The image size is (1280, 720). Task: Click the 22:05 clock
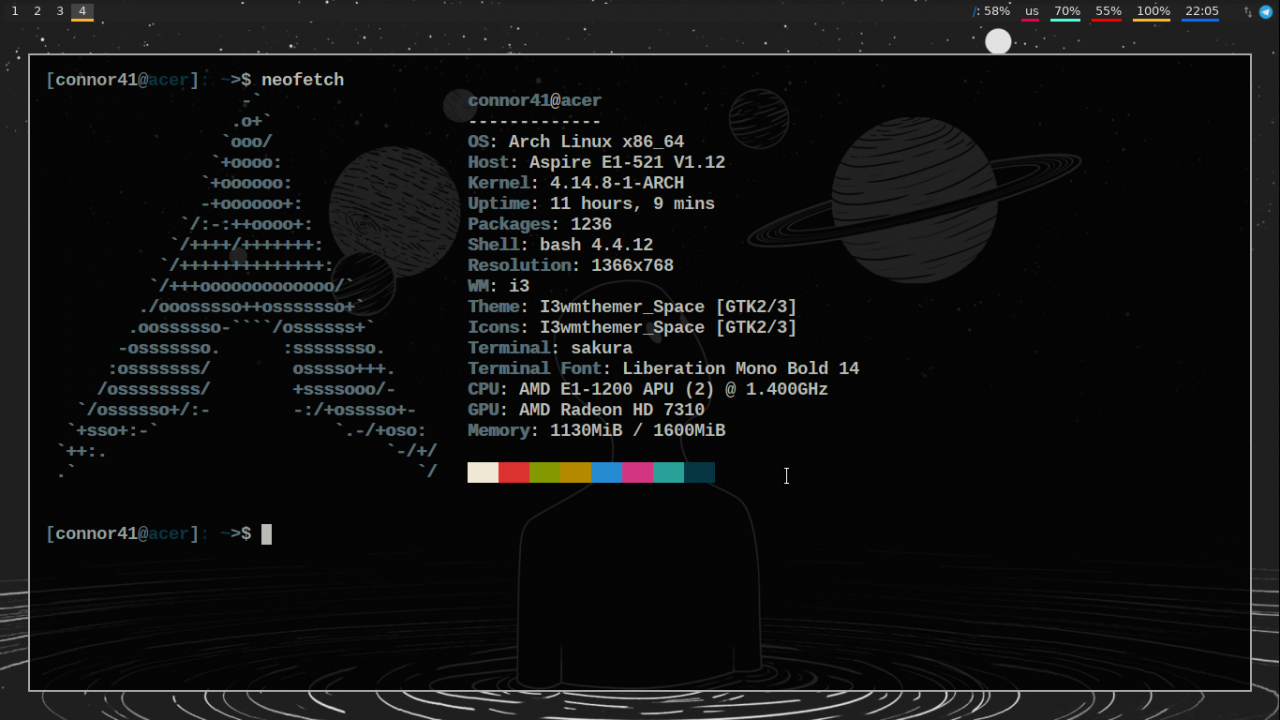coord(1201,12)
